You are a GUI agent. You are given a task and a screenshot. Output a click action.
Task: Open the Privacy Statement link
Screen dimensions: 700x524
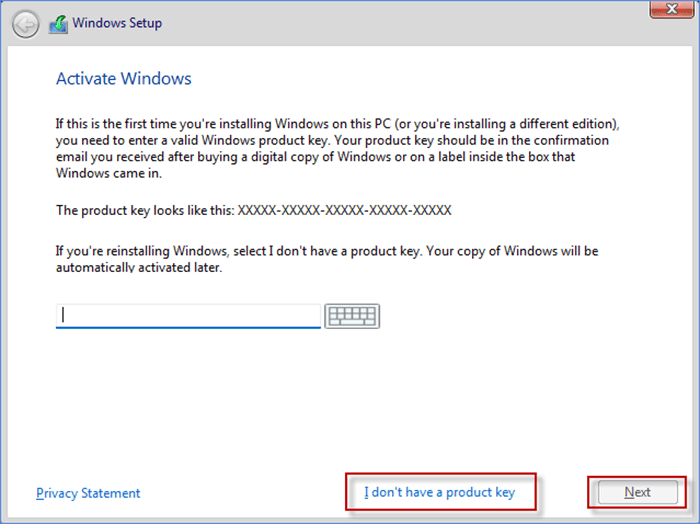coord(88,493)
